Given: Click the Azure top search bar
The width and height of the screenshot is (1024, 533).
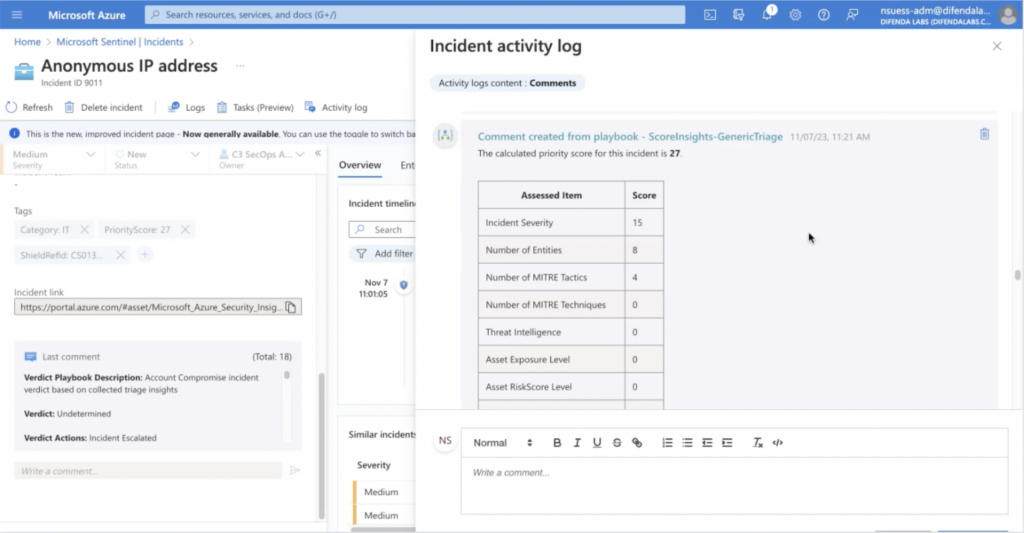Looking at the screenshot, I should tap(415, 14).
